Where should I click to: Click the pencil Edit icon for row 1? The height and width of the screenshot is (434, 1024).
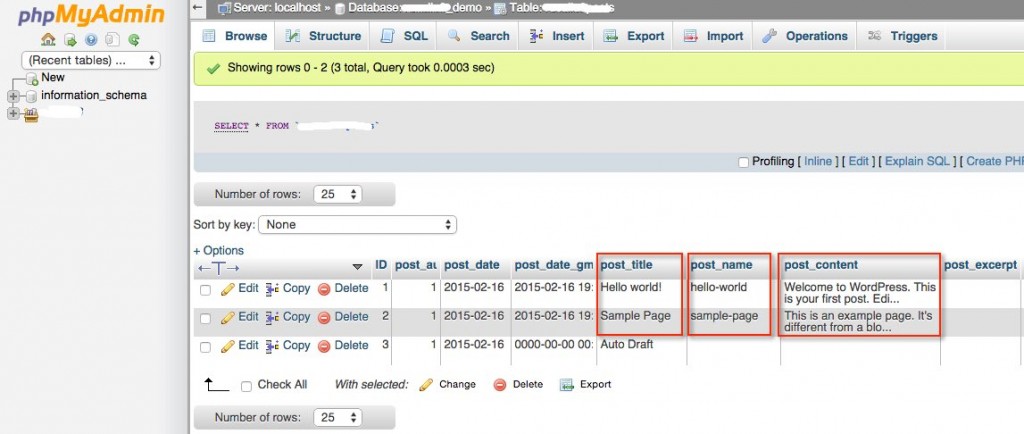tap(227, 289)
